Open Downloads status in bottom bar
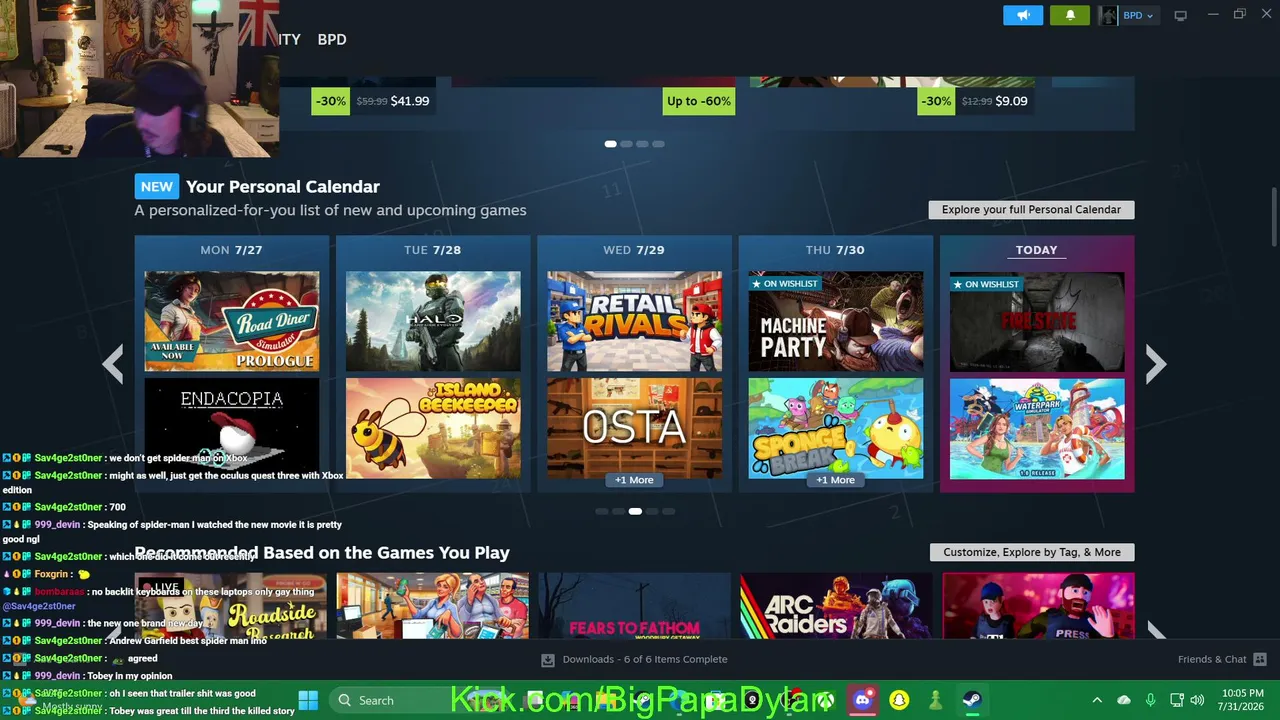 point(645,659)
